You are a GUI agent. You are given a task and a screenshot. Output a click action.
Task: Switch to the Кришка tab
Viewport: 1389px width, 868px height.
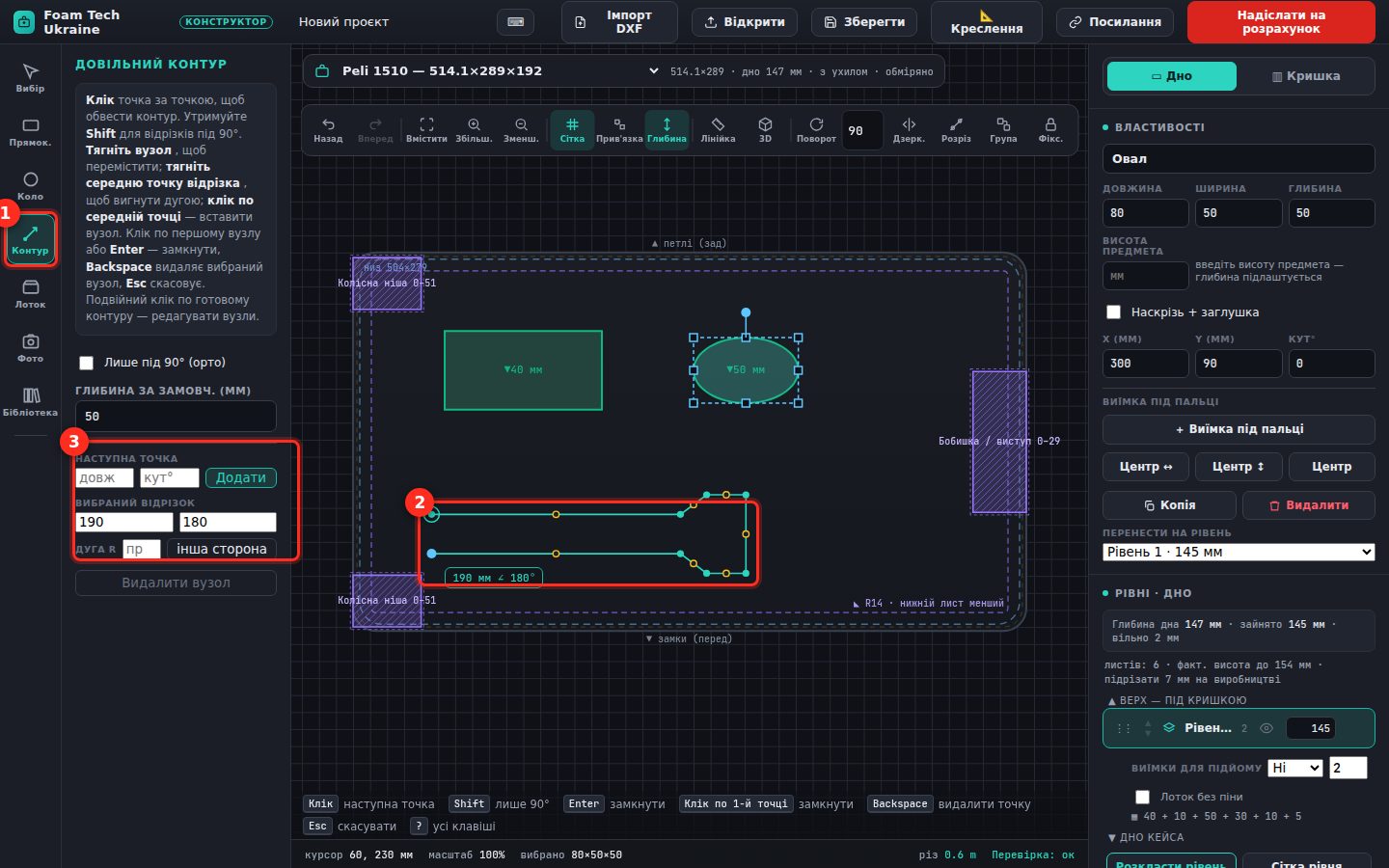click(1306, 76)
